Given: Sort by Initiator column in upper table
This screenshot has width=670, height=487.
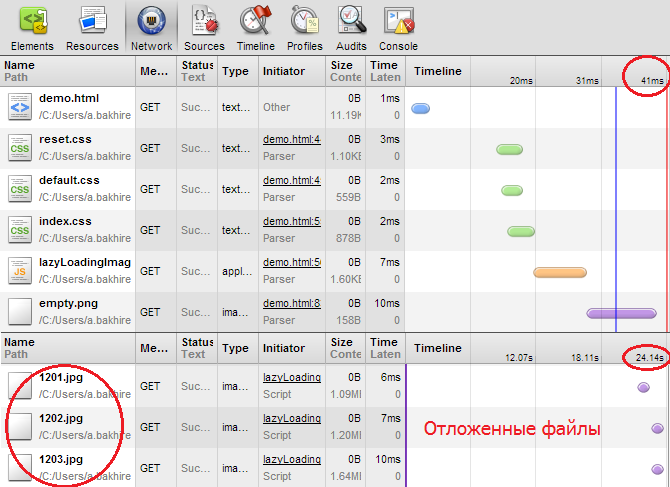Looking at the screenshot, I should tap(292, 71).
